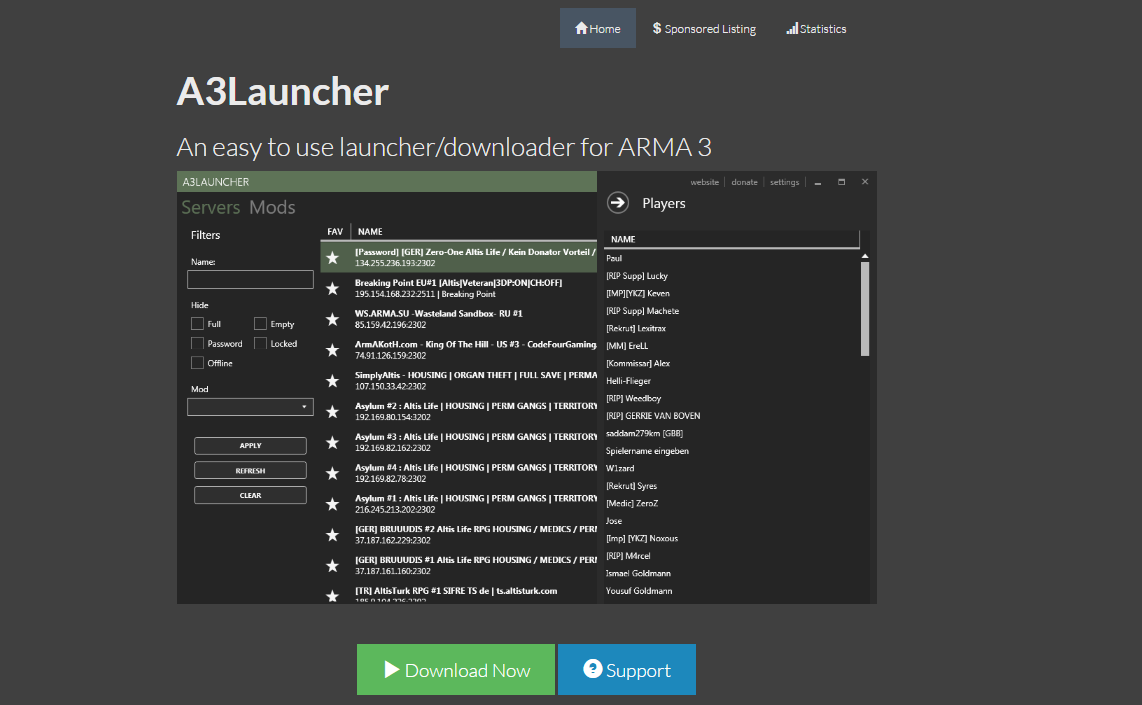
Task: Click the dollar icon beside Sponsored Listing
Action: (x=657, y=28)
